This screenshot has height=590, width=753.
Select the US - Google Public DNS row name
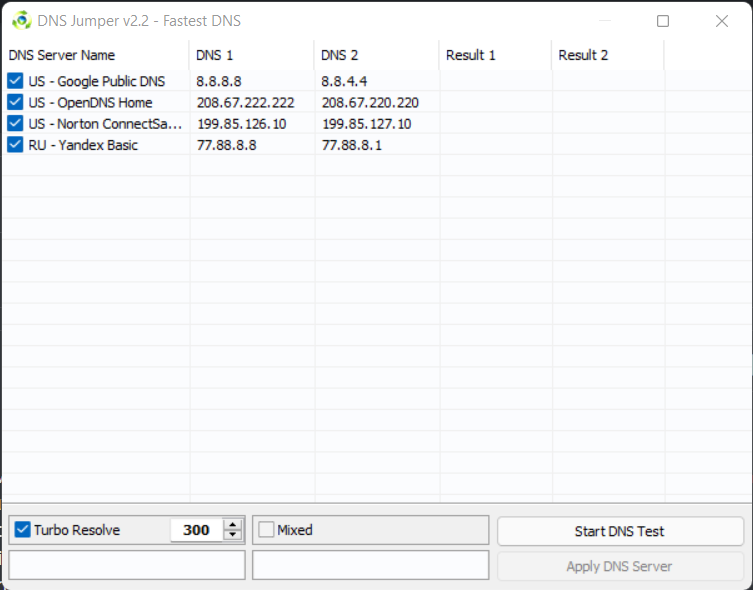pos(97,81)
